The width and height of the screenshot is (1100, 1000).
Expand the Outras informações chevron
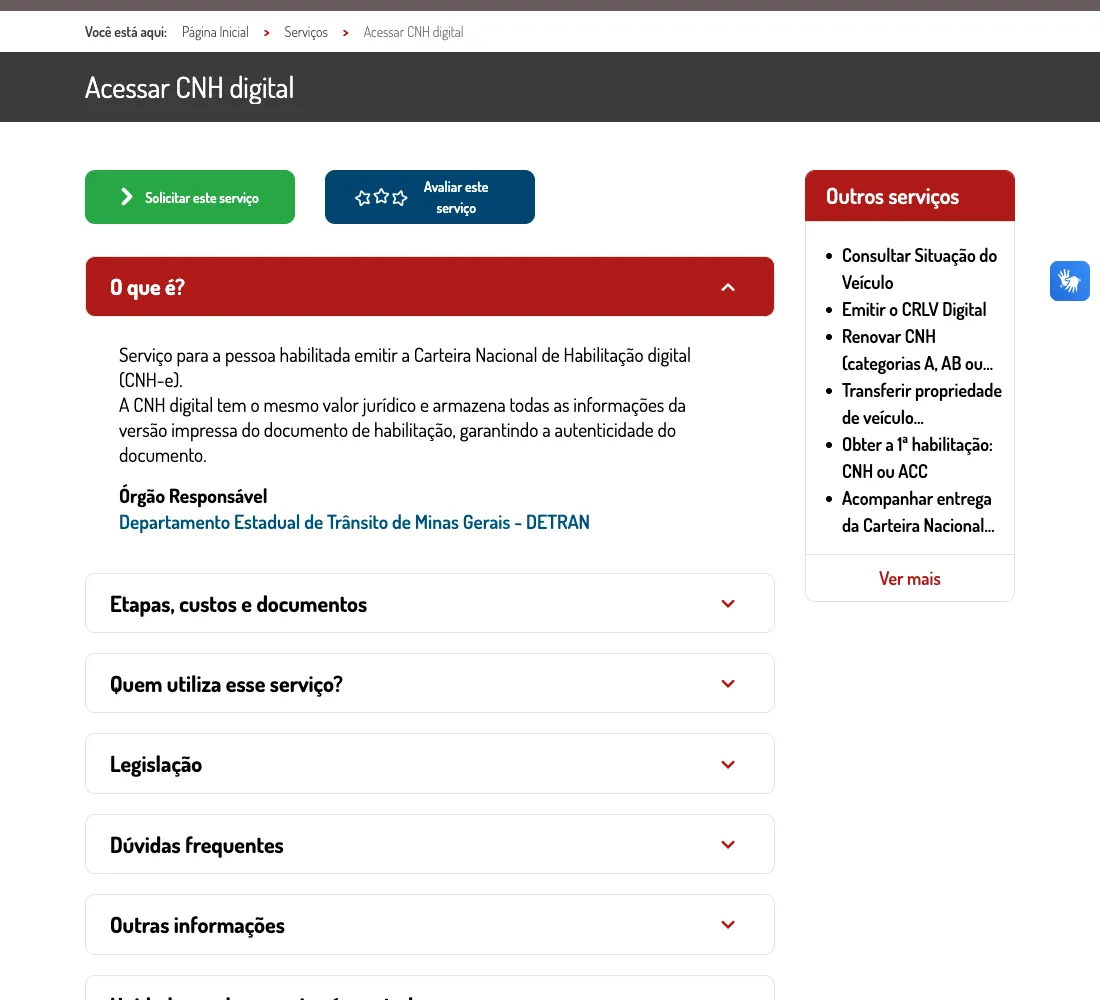tap(728, 925)
